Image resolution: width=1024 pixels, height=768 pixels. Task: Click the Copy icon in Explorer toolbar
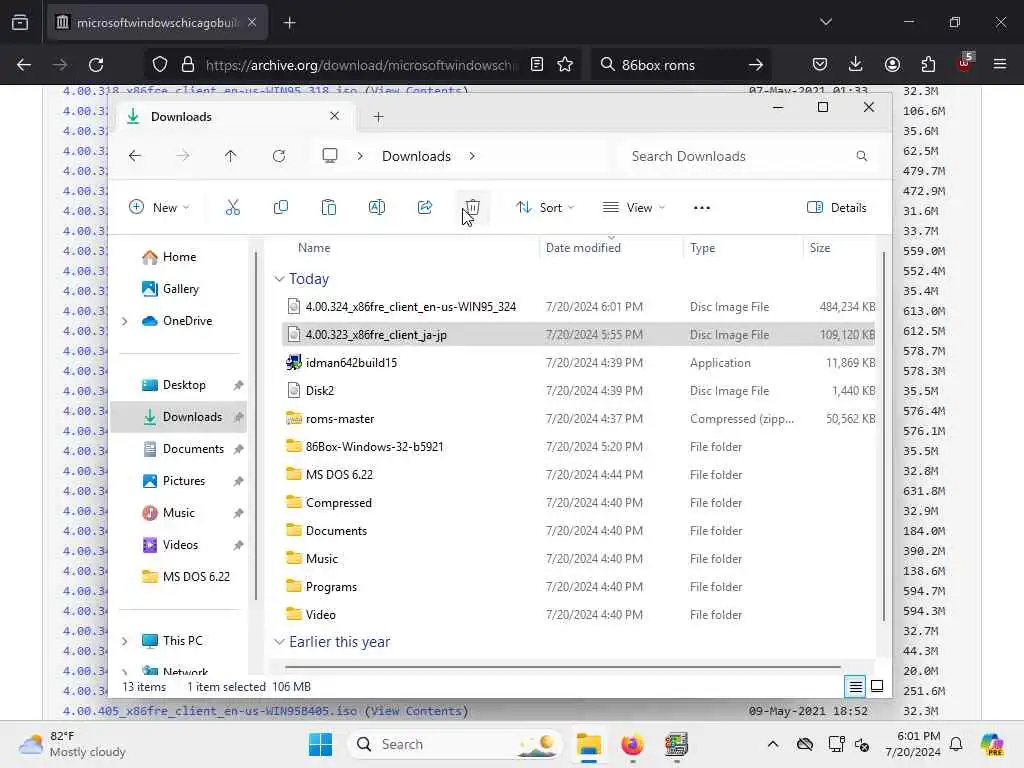281,208
